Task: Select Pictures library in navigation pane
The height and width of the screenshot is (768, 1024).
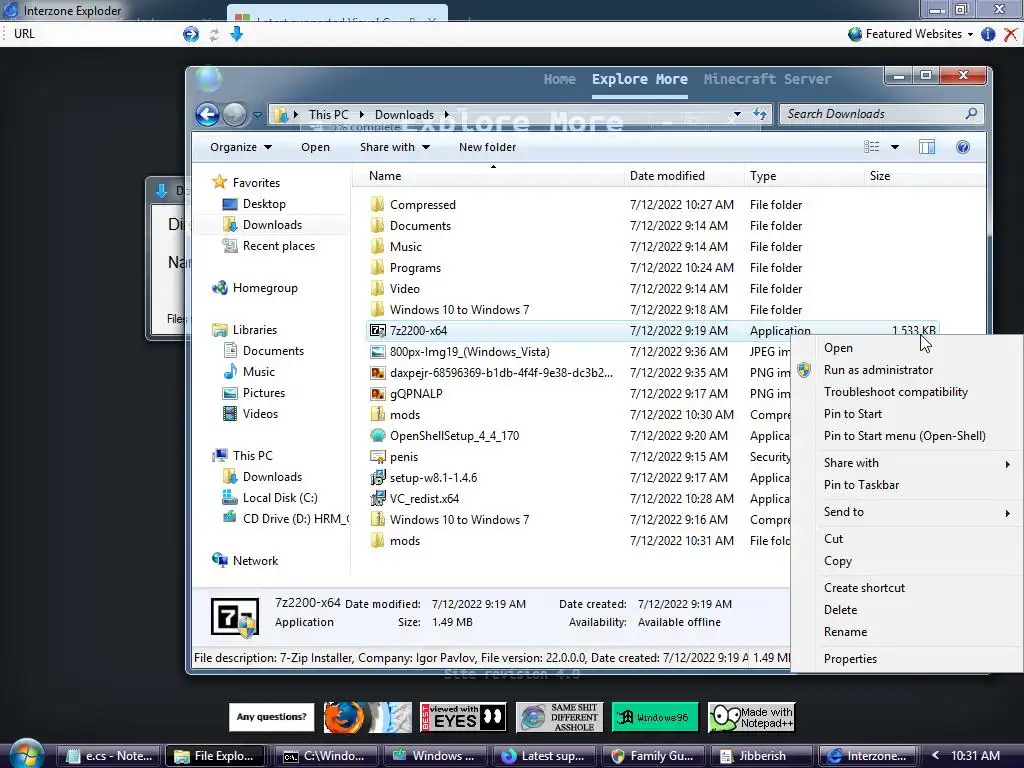Action: tap(254, 392)
